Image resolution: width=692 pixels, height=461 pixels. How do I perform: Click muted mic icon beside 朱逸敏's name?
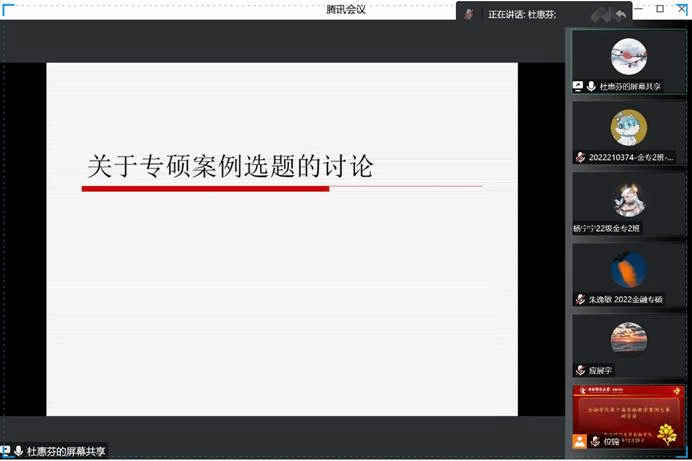click(580, 299)
